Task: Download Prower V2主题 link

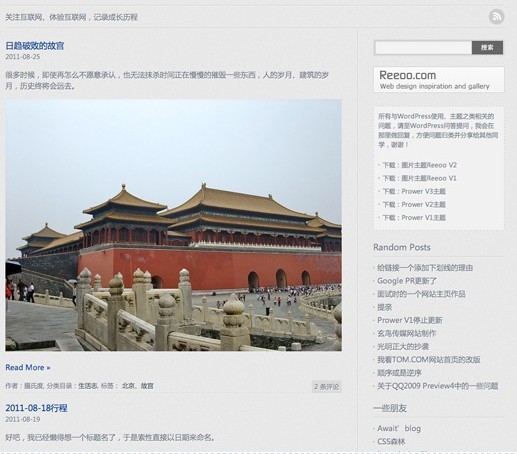Action: [x=414, y=204]
